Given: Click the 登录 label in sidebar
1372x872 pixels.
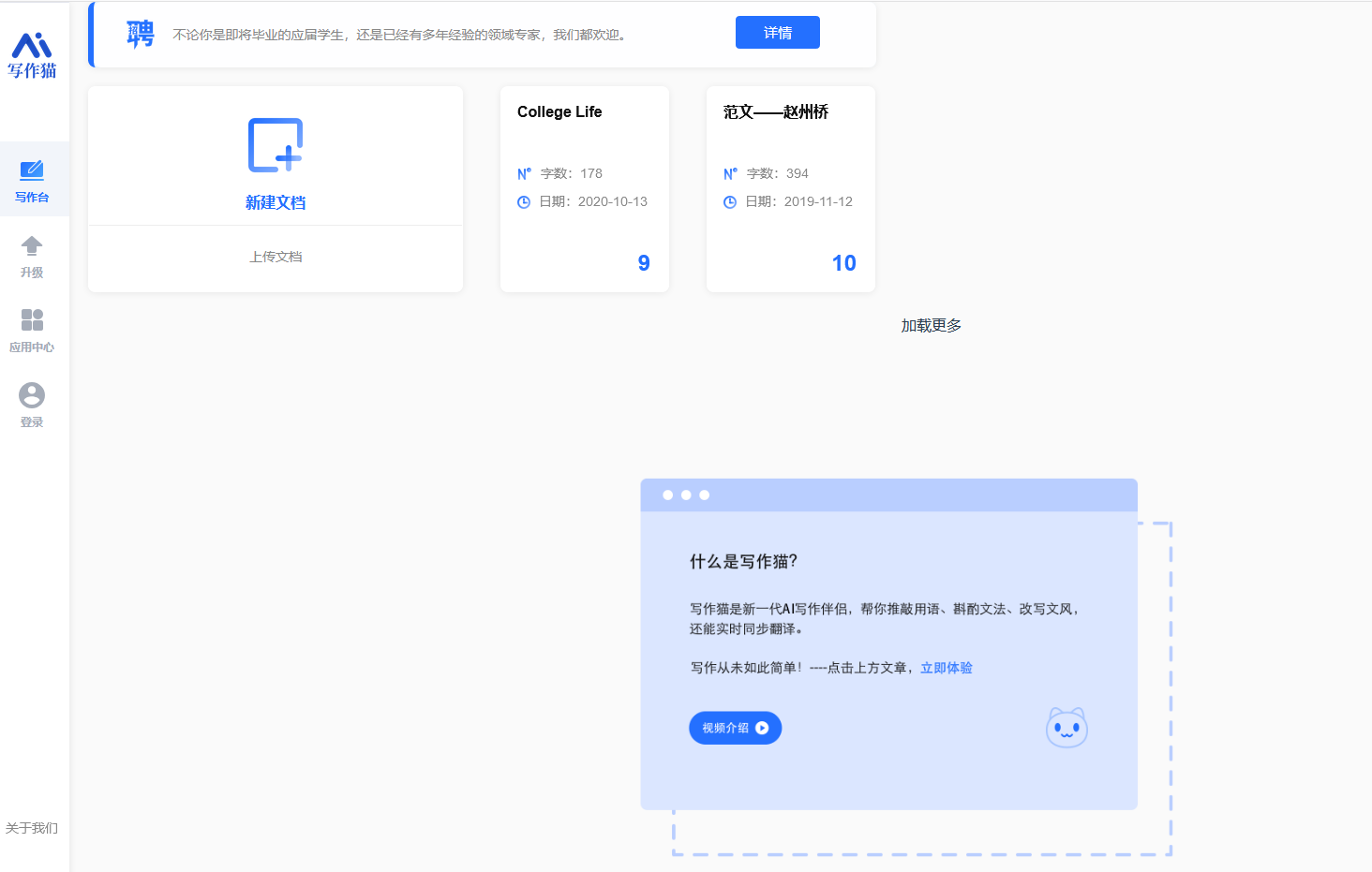Looking at the screenshot, I should click(x=32, y=422).
